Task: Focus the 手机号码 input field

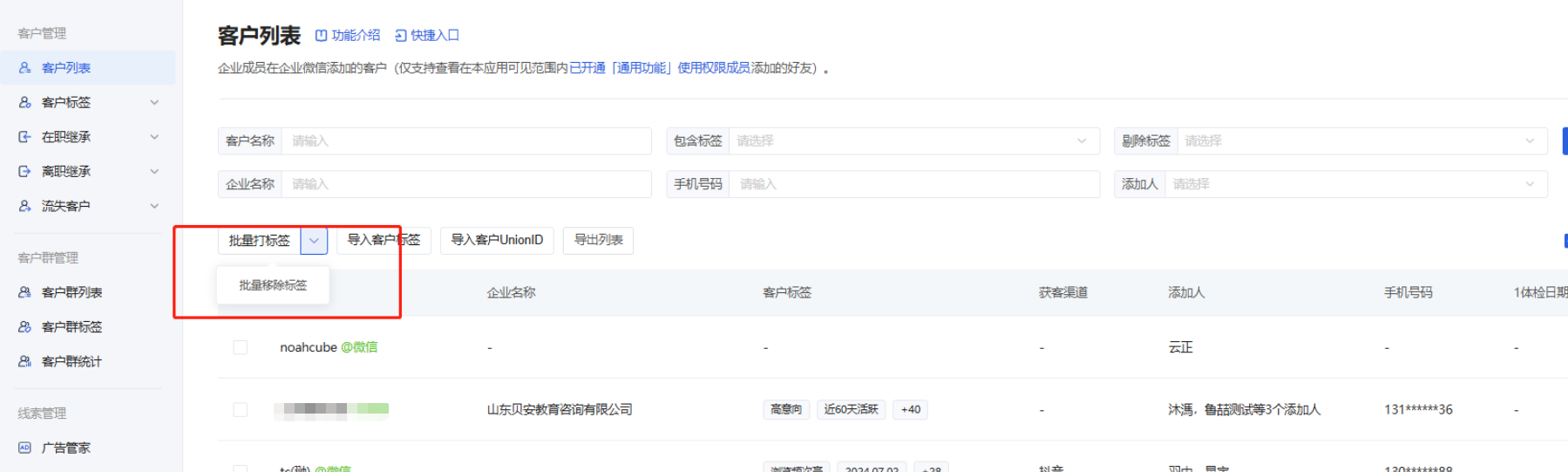Action: coord(914,184)
